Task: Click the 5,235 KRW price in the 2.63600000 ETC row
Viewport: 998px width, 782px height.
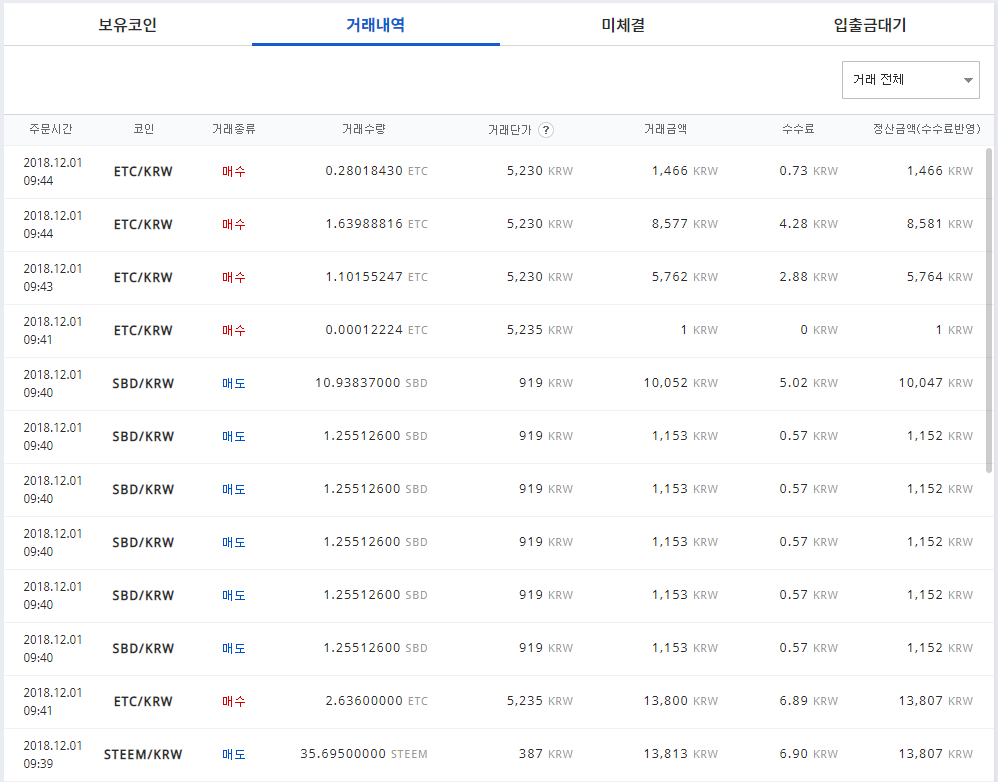Action: [x=540, y=701]
